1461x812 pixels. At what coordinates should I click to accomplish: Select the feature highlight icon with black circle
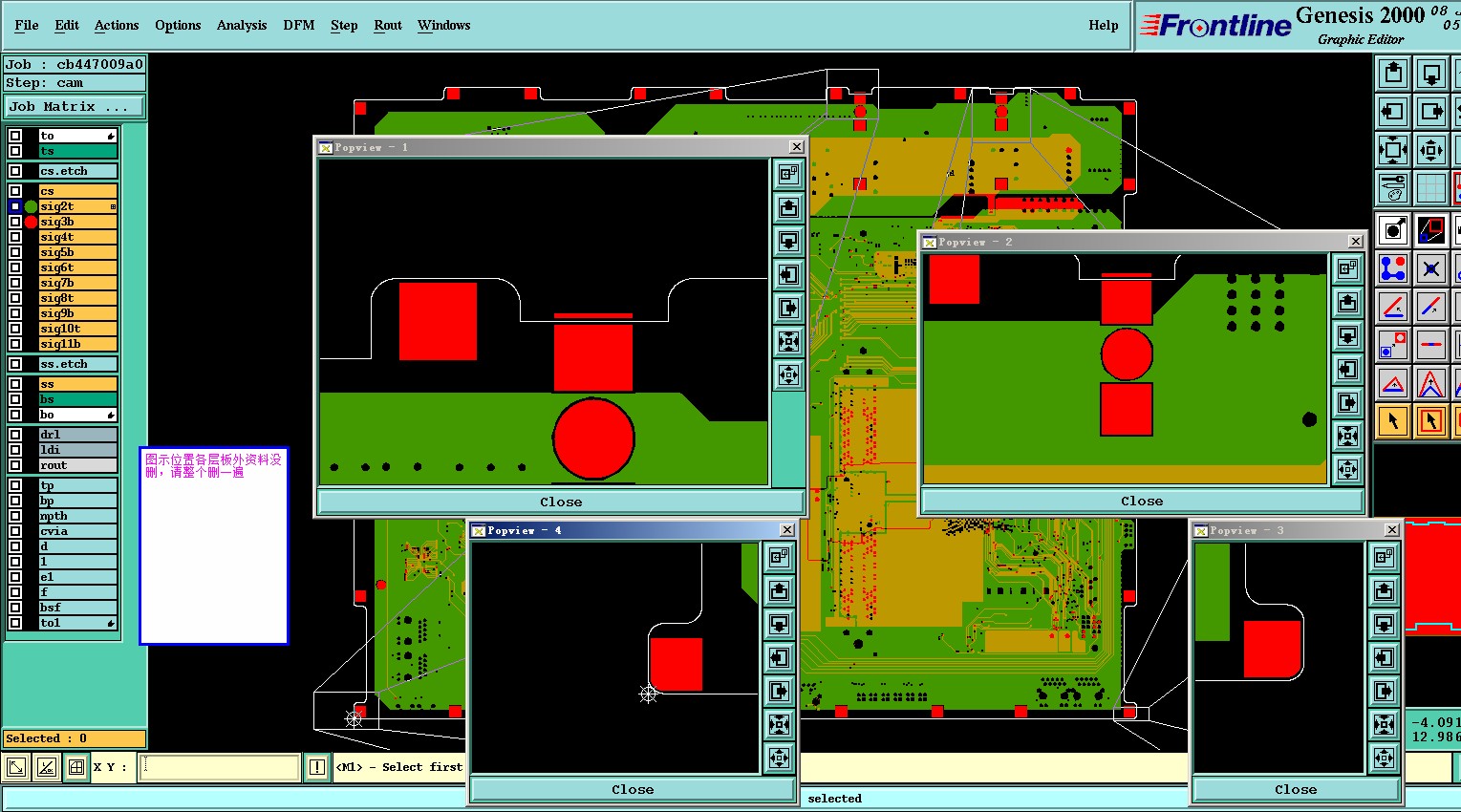point(1393,230)
